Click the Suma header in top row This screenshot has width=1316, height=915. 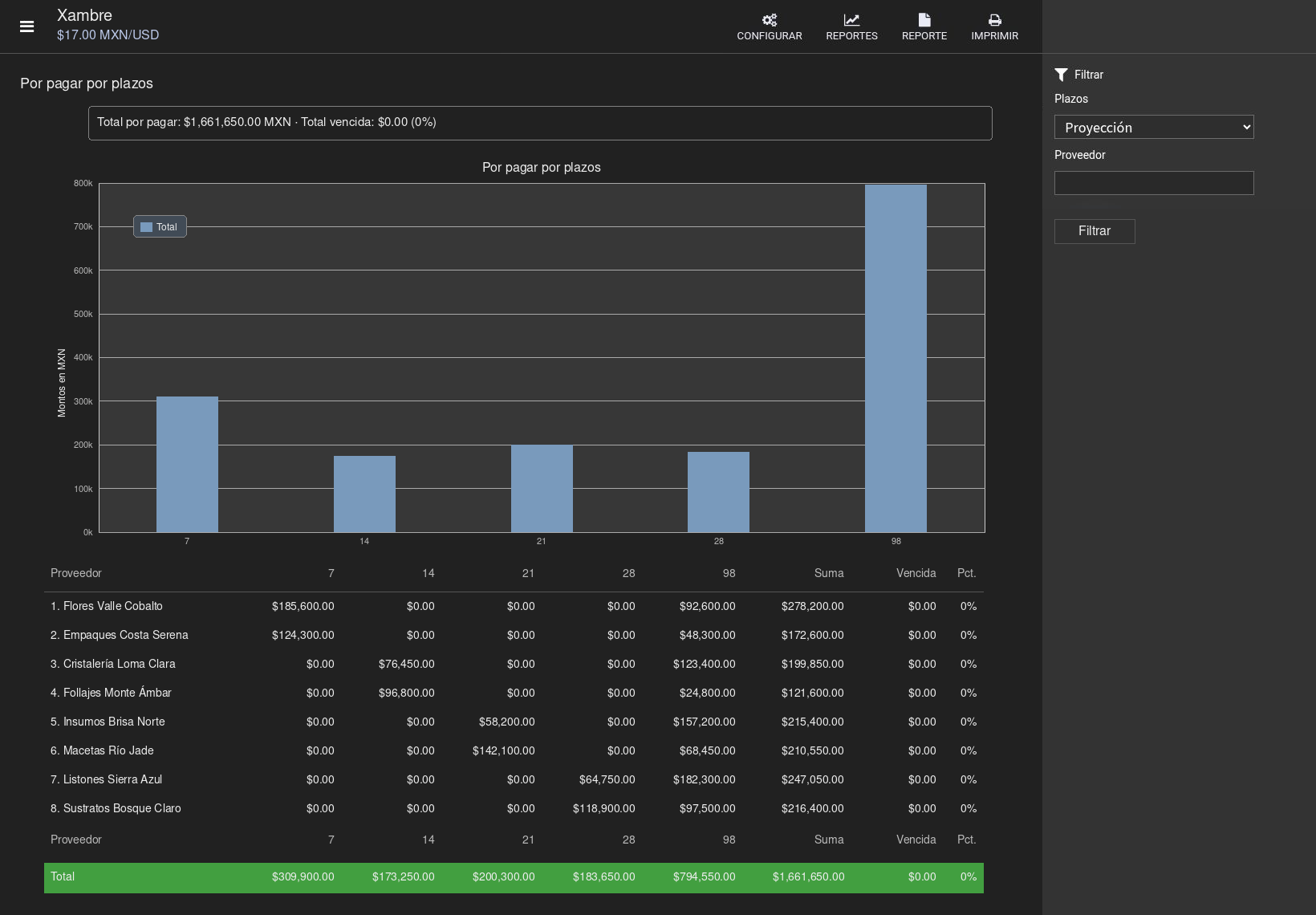829,573
